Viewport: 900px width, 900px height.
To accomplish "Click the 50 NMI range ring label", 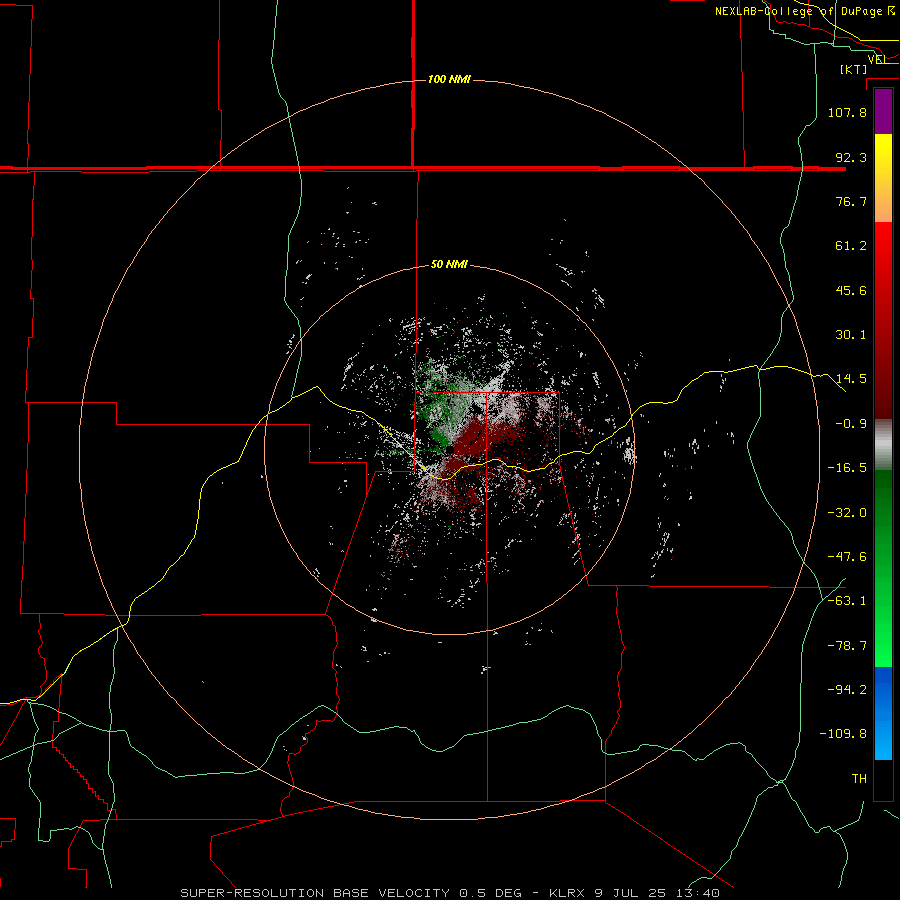I will [x=449, y=265].
